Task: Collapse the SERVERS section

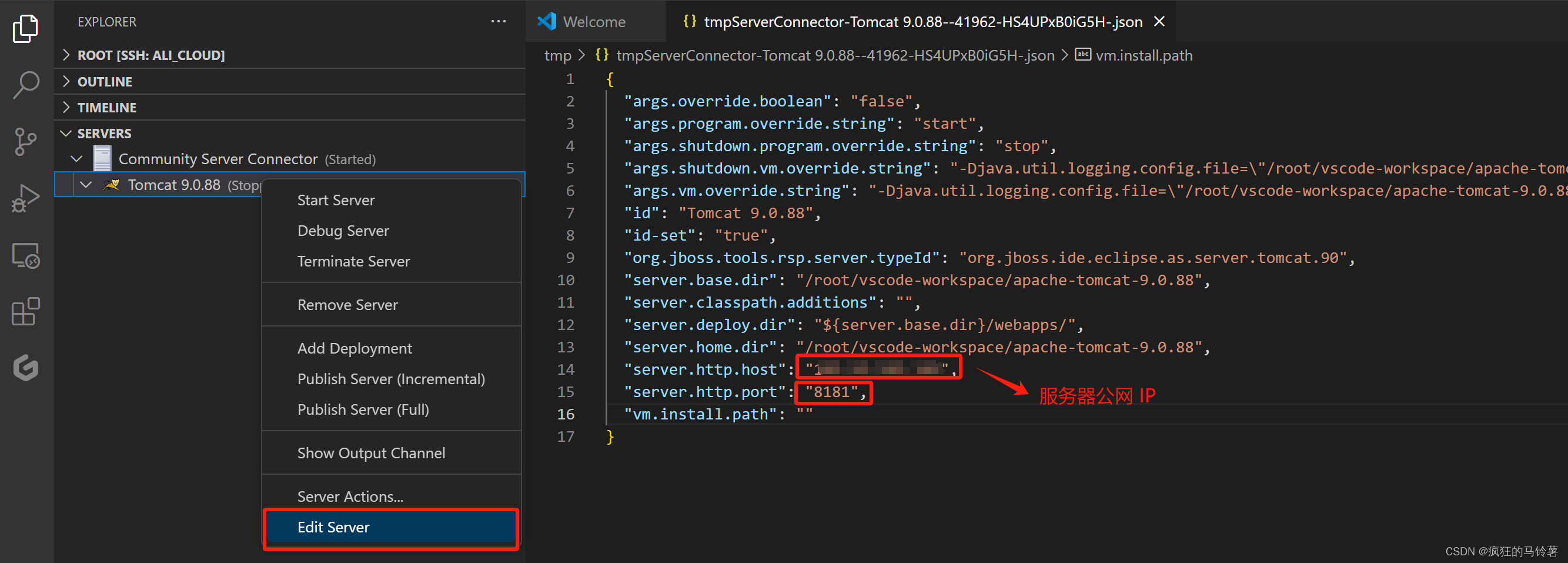Action: (x=103, y=134)
